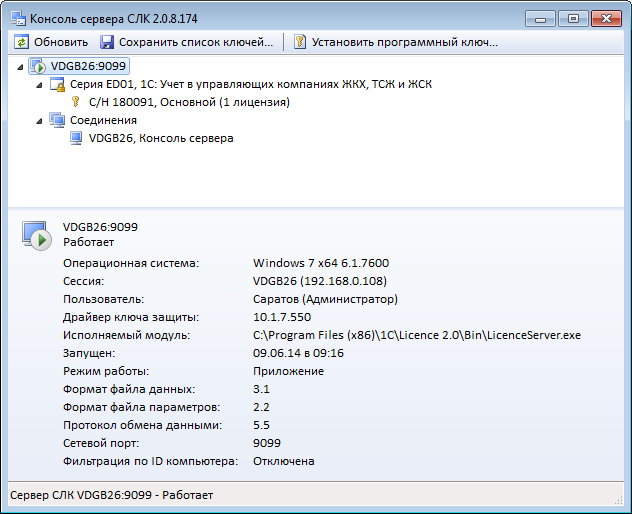Screen dimensions: 632x514
Task: Select the С/Н 180091, Основной license item
Action: (x=189, y=102)
